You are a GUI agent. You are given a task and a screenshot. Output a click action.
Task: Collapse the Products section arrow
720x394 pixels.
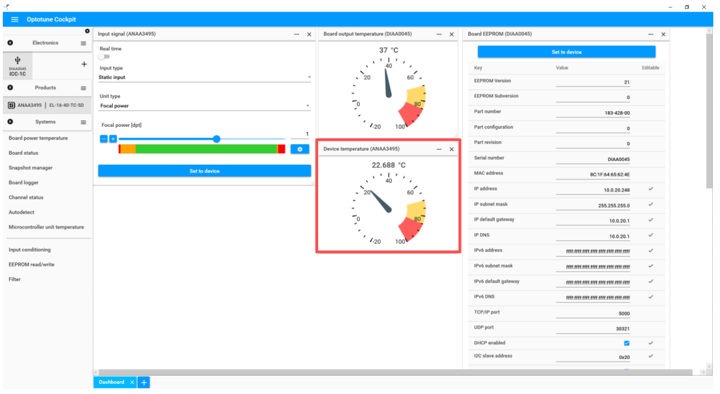10,88
